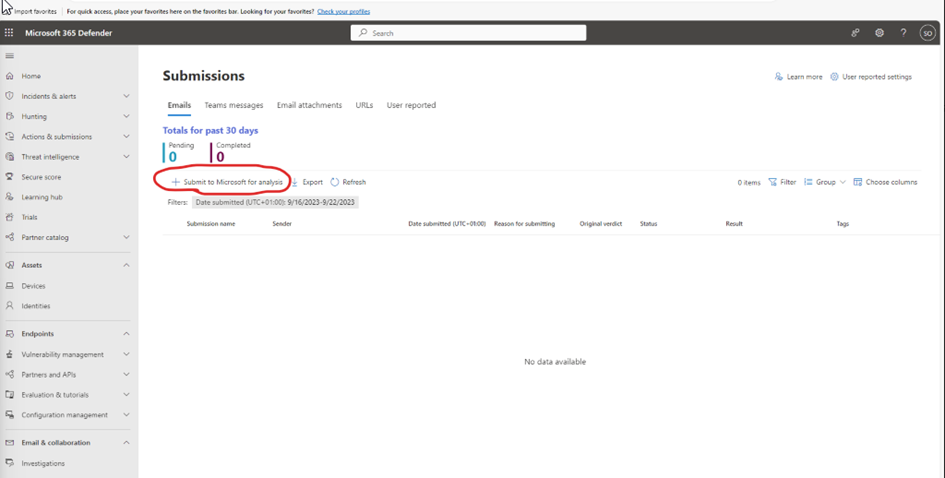Click the Devices laptop icon
Screen dimensions: 945x478
point(9,286)
